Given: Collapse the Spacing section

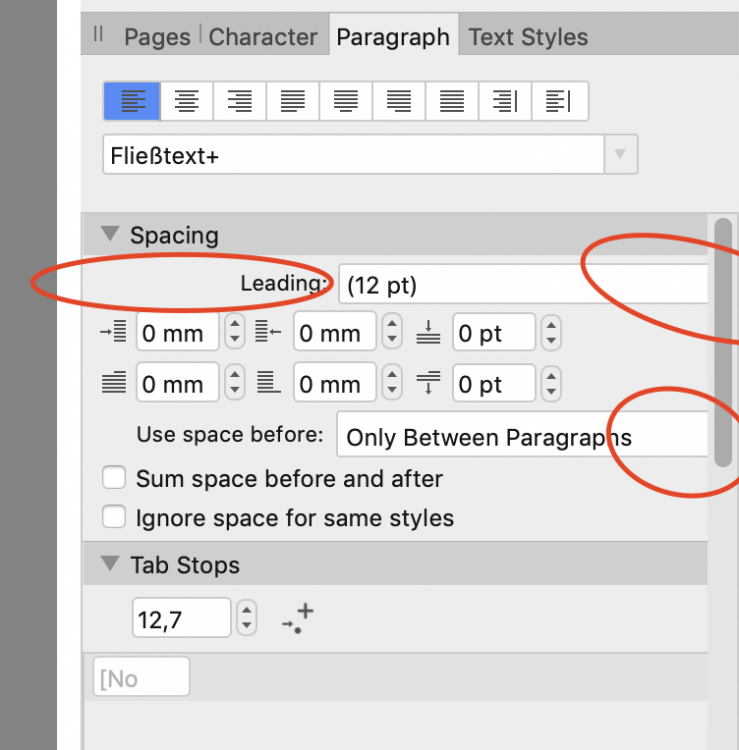Looking at the screenshot, I should coord(110,235).
